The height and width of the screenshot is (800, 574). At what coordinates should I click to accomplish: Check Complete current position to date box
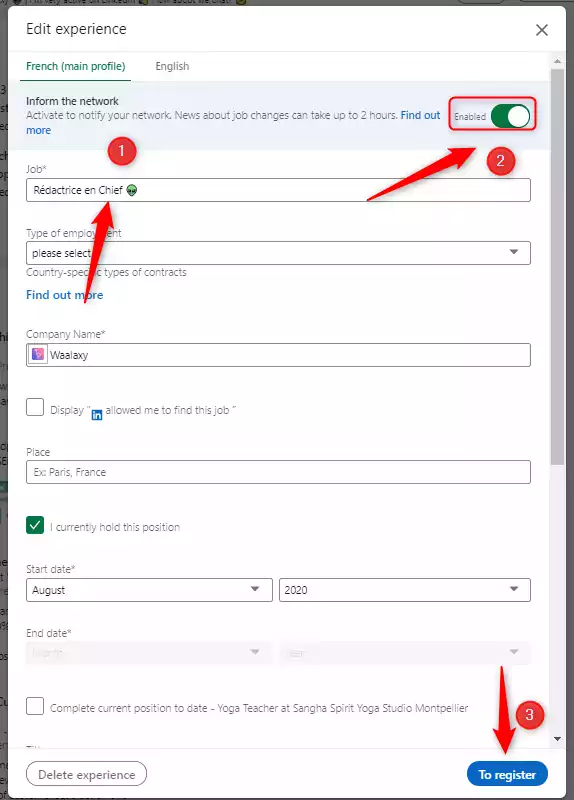click(x=35, y=706)
